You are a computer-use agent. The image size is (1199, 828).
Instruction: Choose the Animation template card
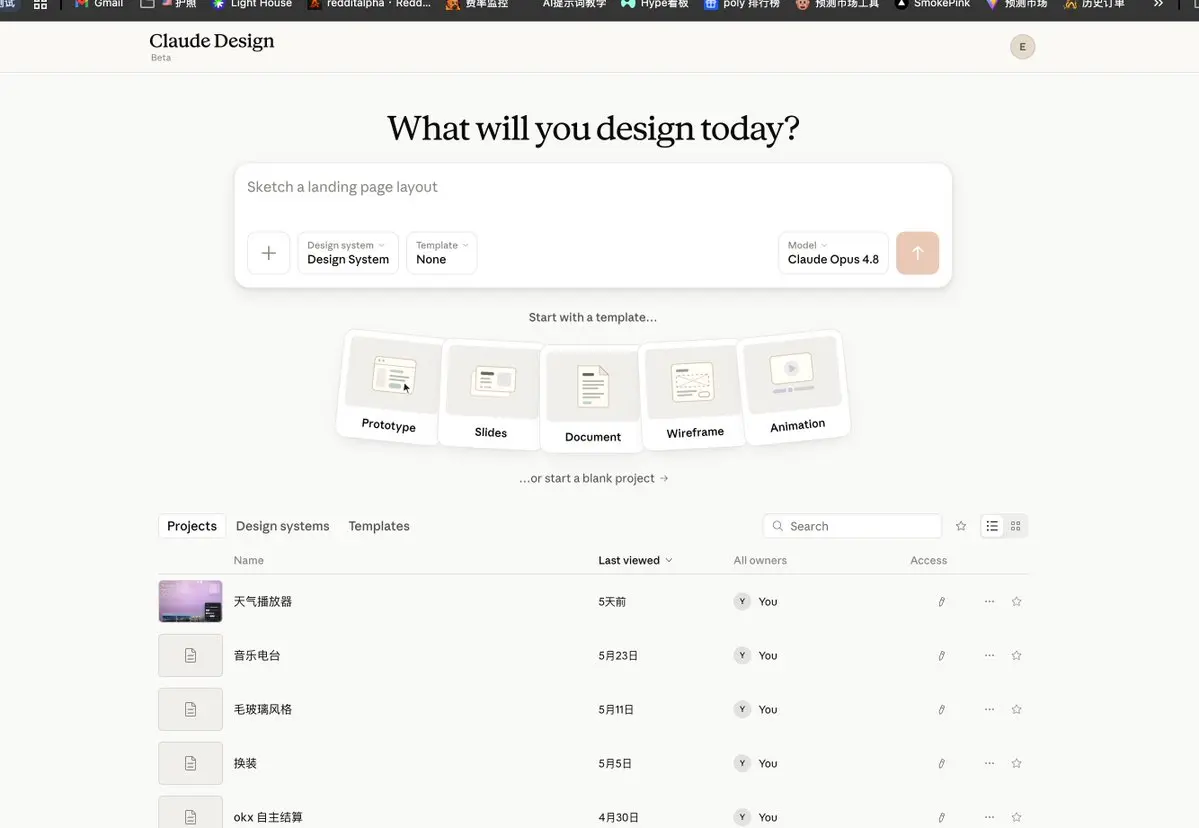[794, 388]
